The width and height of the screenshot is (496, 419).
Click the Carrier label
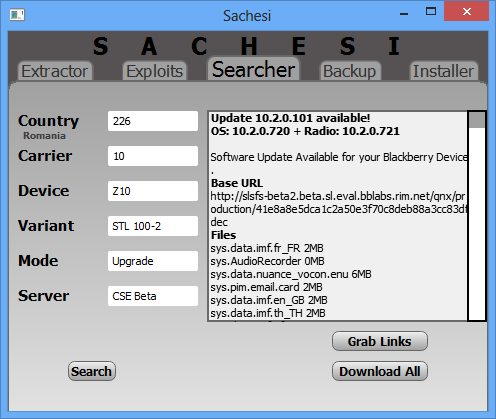(x=45, y=156)
